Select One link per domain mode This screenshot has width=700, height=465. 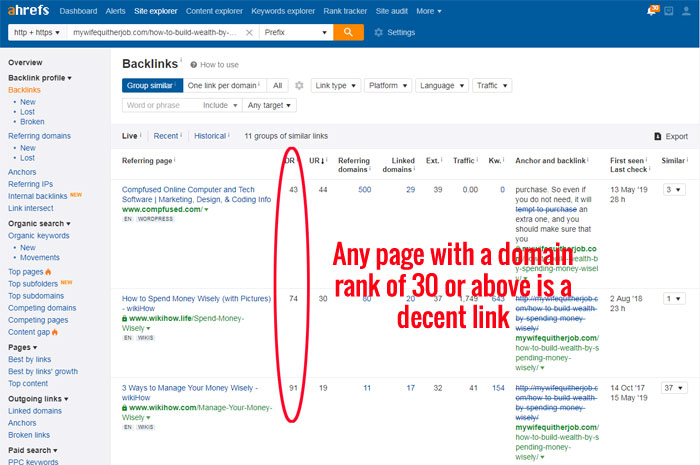[225, 85]
